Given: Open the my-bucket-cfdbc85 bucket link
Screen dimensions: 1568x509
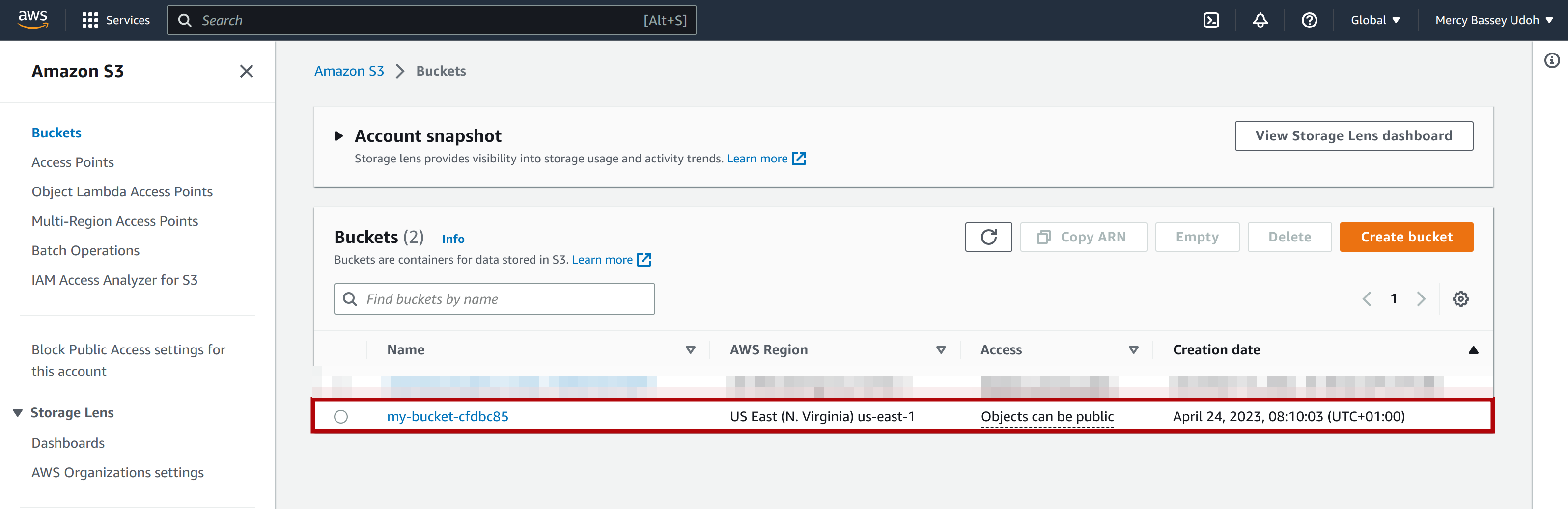Looking at the screenshot, I should [448, 417].
